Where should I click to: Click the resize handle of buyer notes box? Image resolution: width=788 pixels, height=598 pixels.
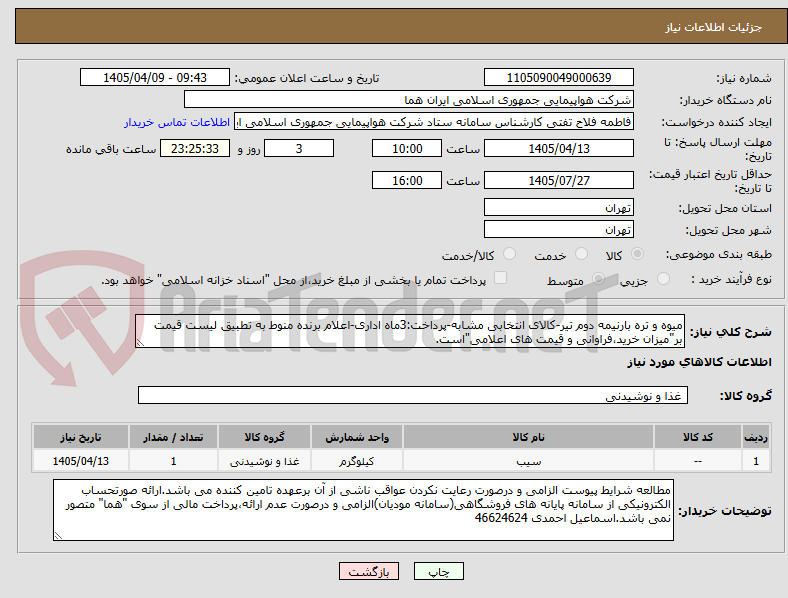[58, 536]
